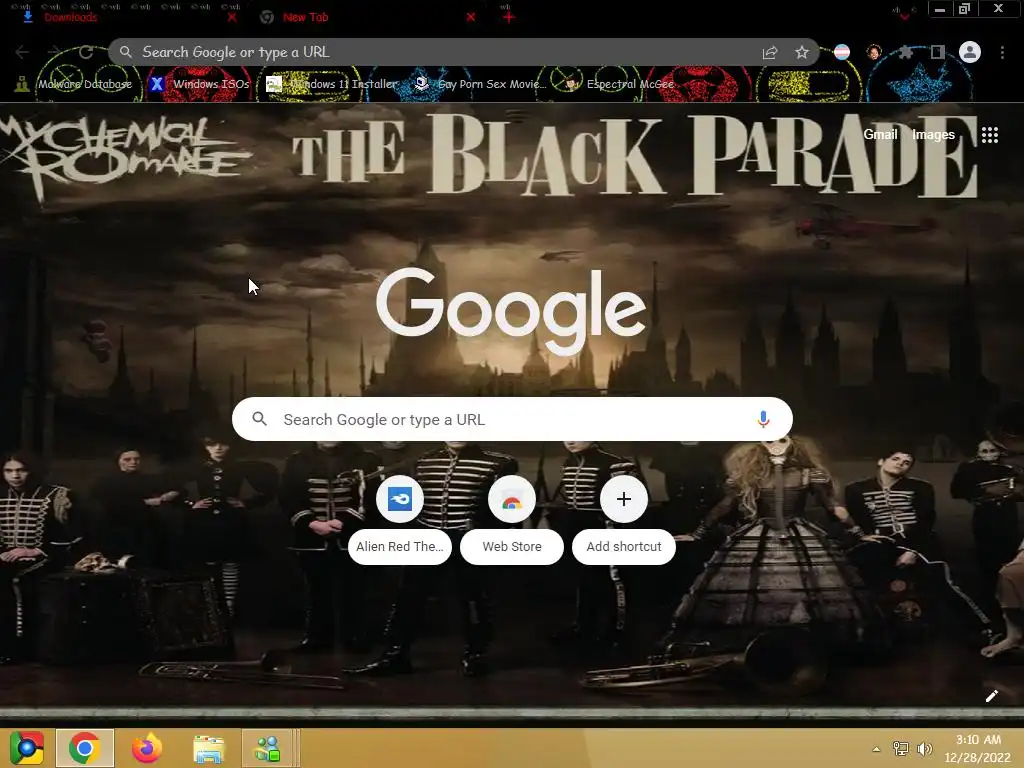Open the Google apps grid

pyautogui.click(x=990, y=135)
